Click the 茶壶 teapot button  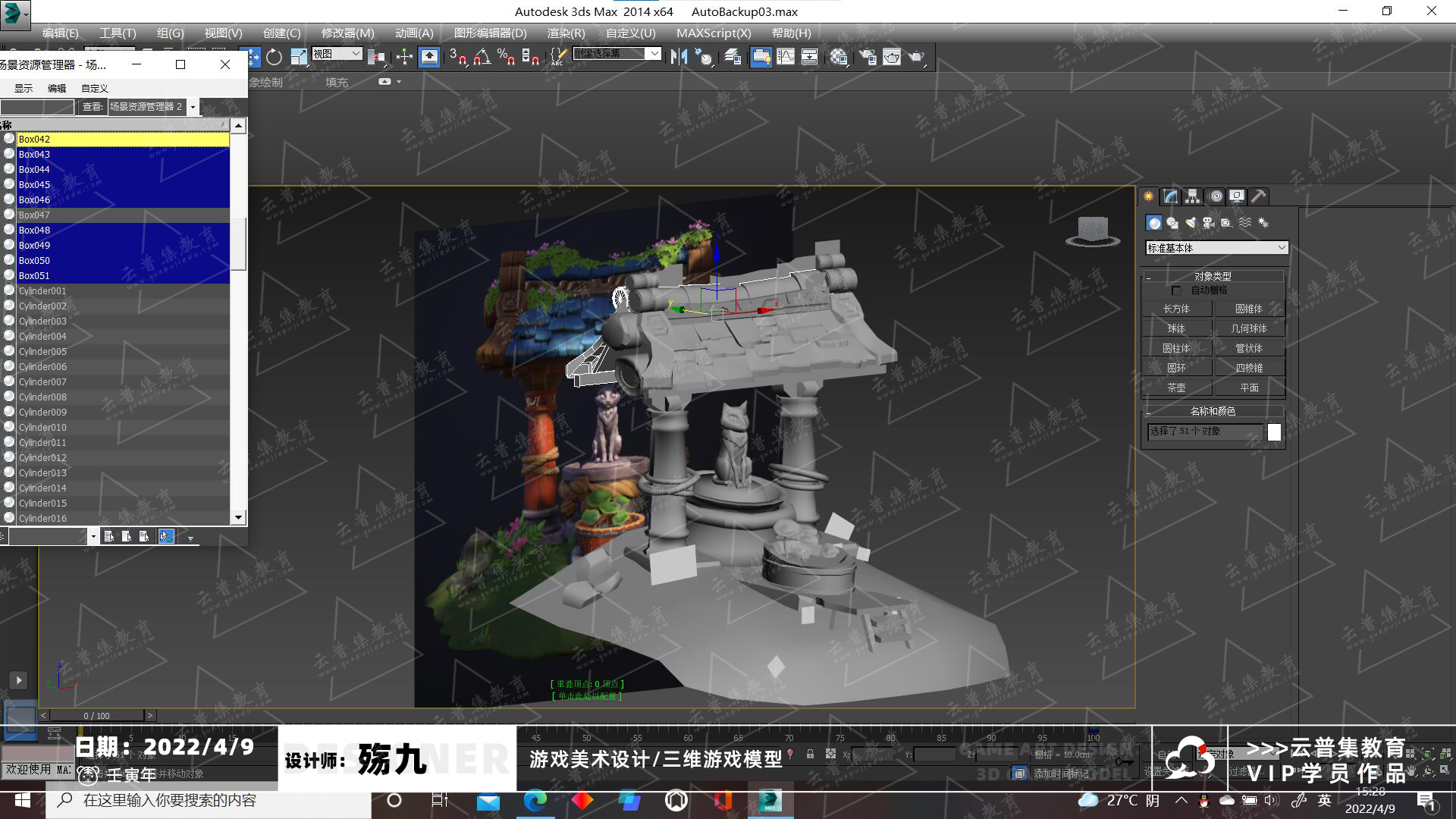(1176, 388)
